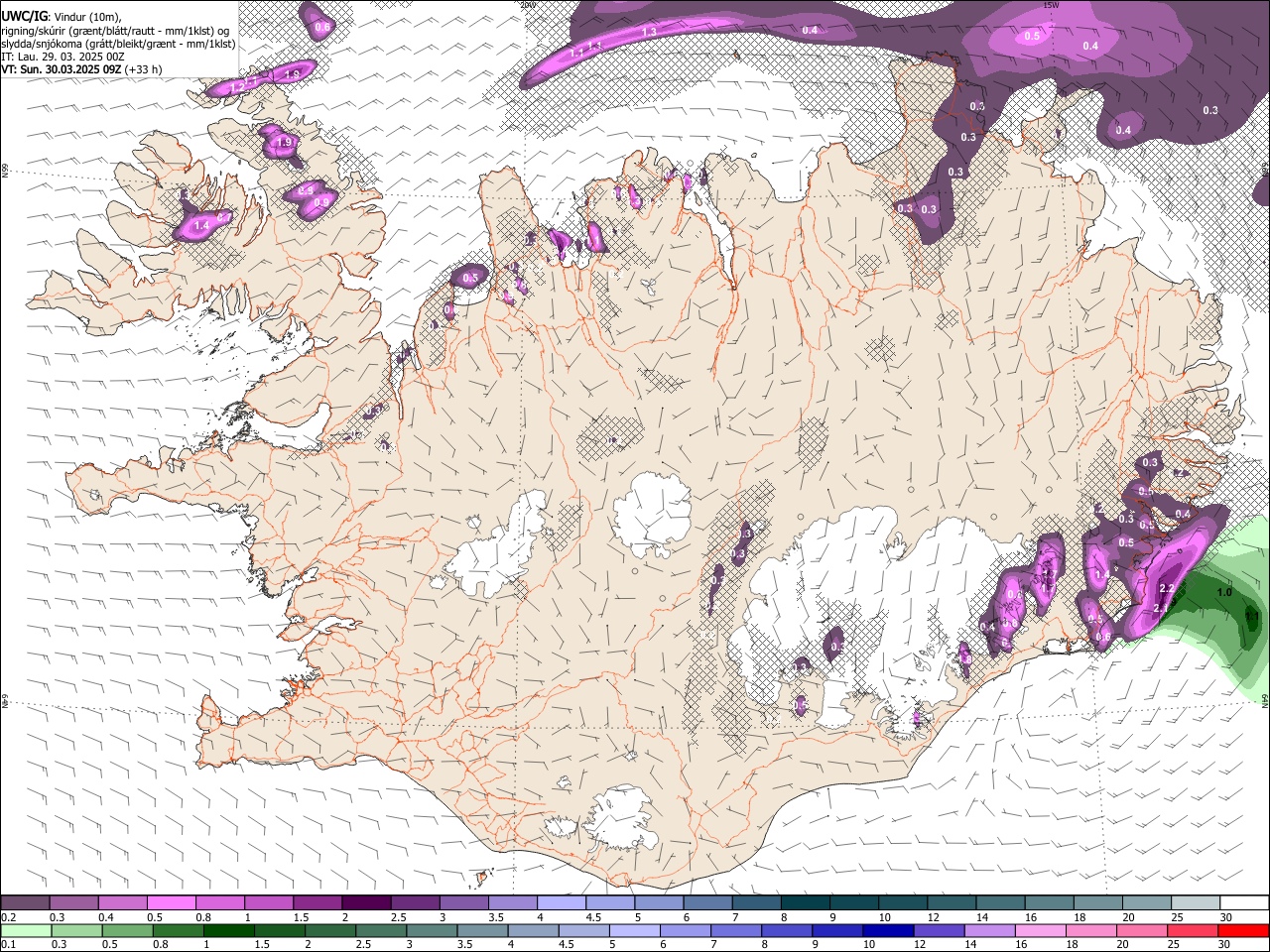Click the 'VT: Sun. 30.03.2025 09Z (+33 h)' line
This screenshot has height=952, width=1270.
tap(81, 69)
